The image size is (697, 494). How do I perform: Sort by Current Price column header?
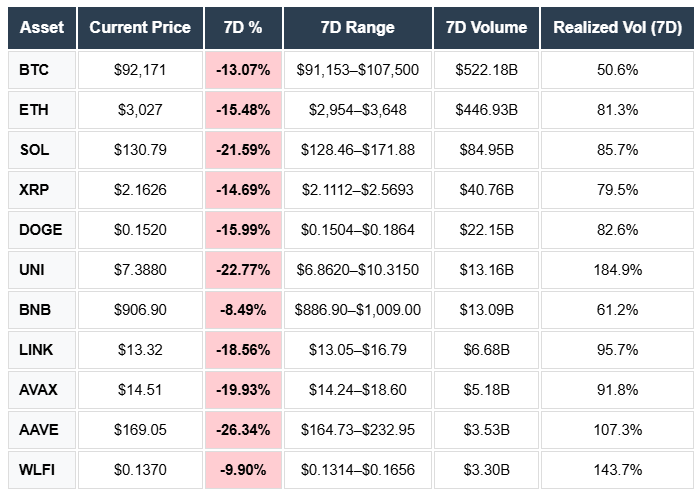point(140,27)
